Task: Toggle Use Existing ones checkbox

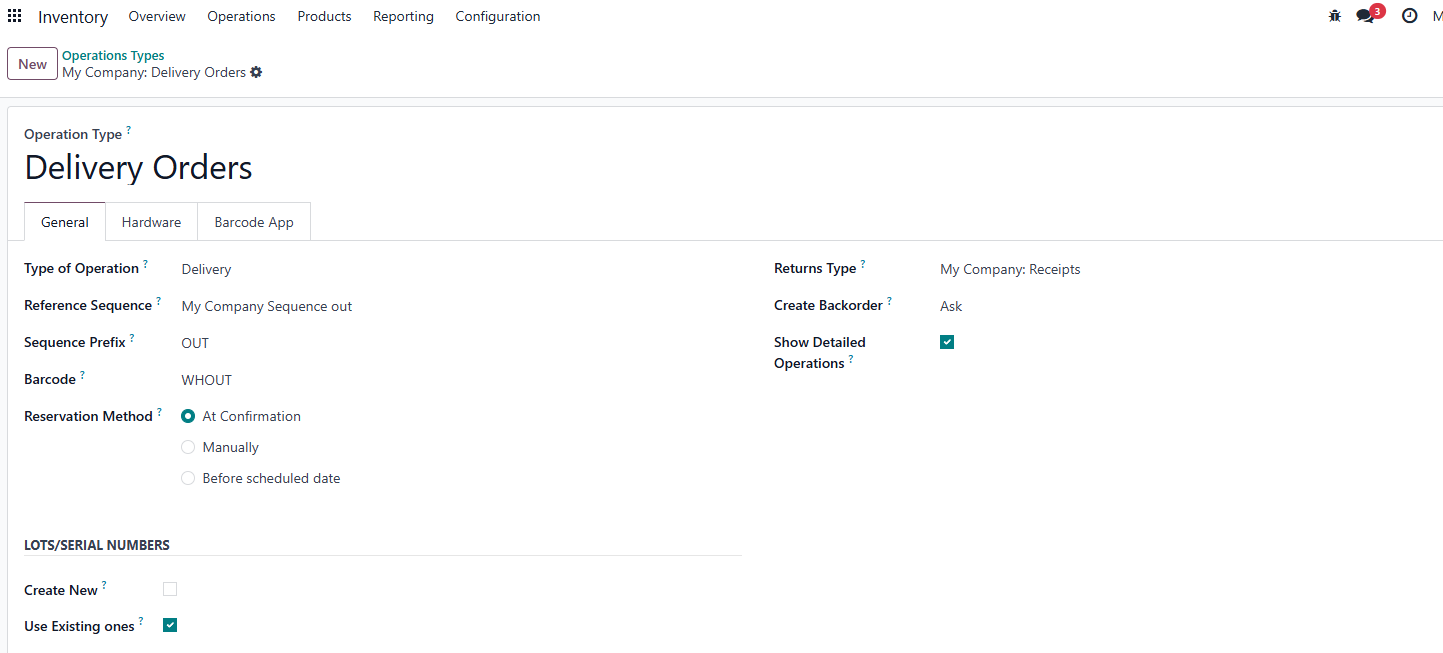Action: (170, 625)
